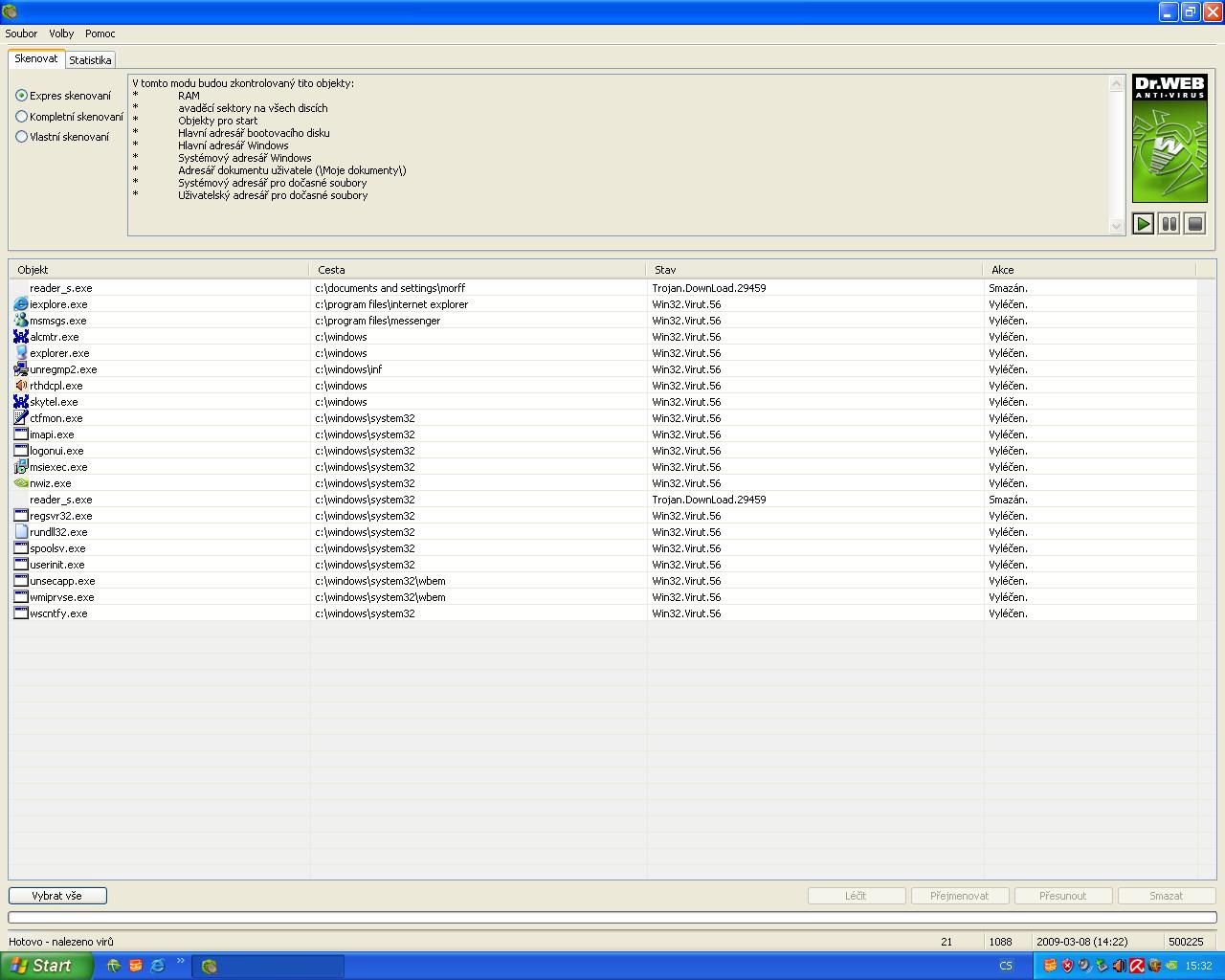This screenshot has width=1225, height=980.
Task: Click the description box scroll-down arrow
Action: click(1116, 226)
